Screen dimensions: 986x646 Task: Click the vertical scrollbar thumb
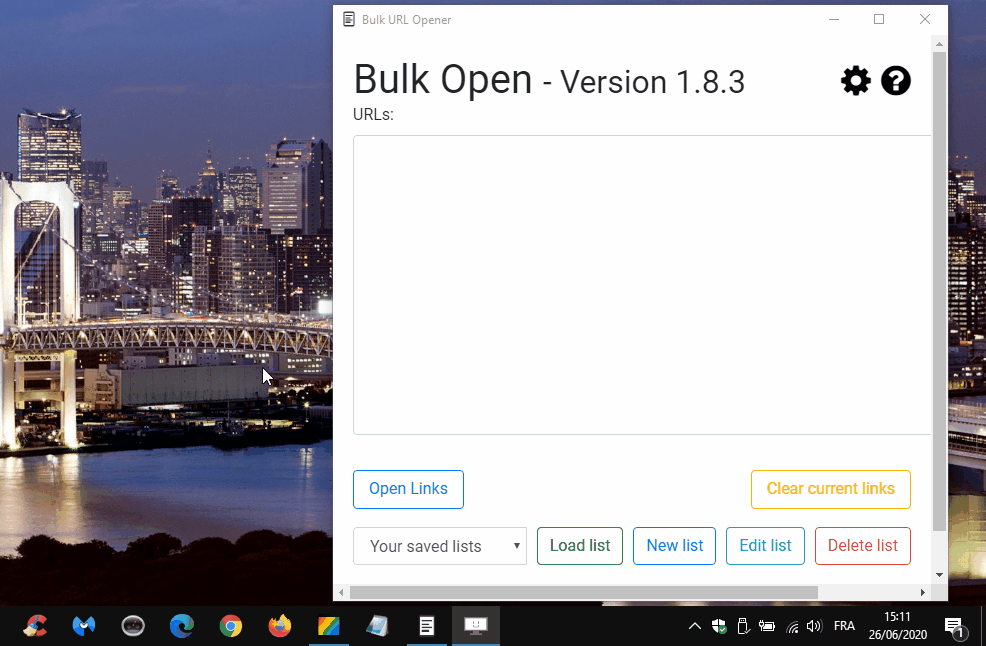coord(939,291)
